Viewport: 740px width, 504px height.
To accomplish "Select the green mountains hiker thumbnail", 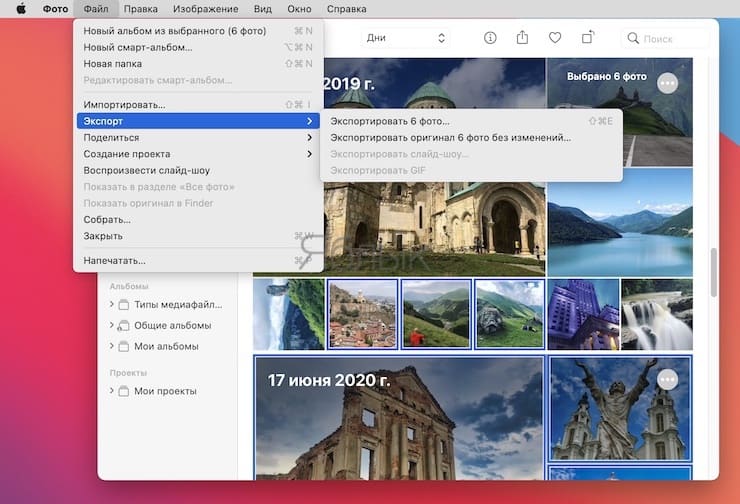I will [x=436, y=314].
